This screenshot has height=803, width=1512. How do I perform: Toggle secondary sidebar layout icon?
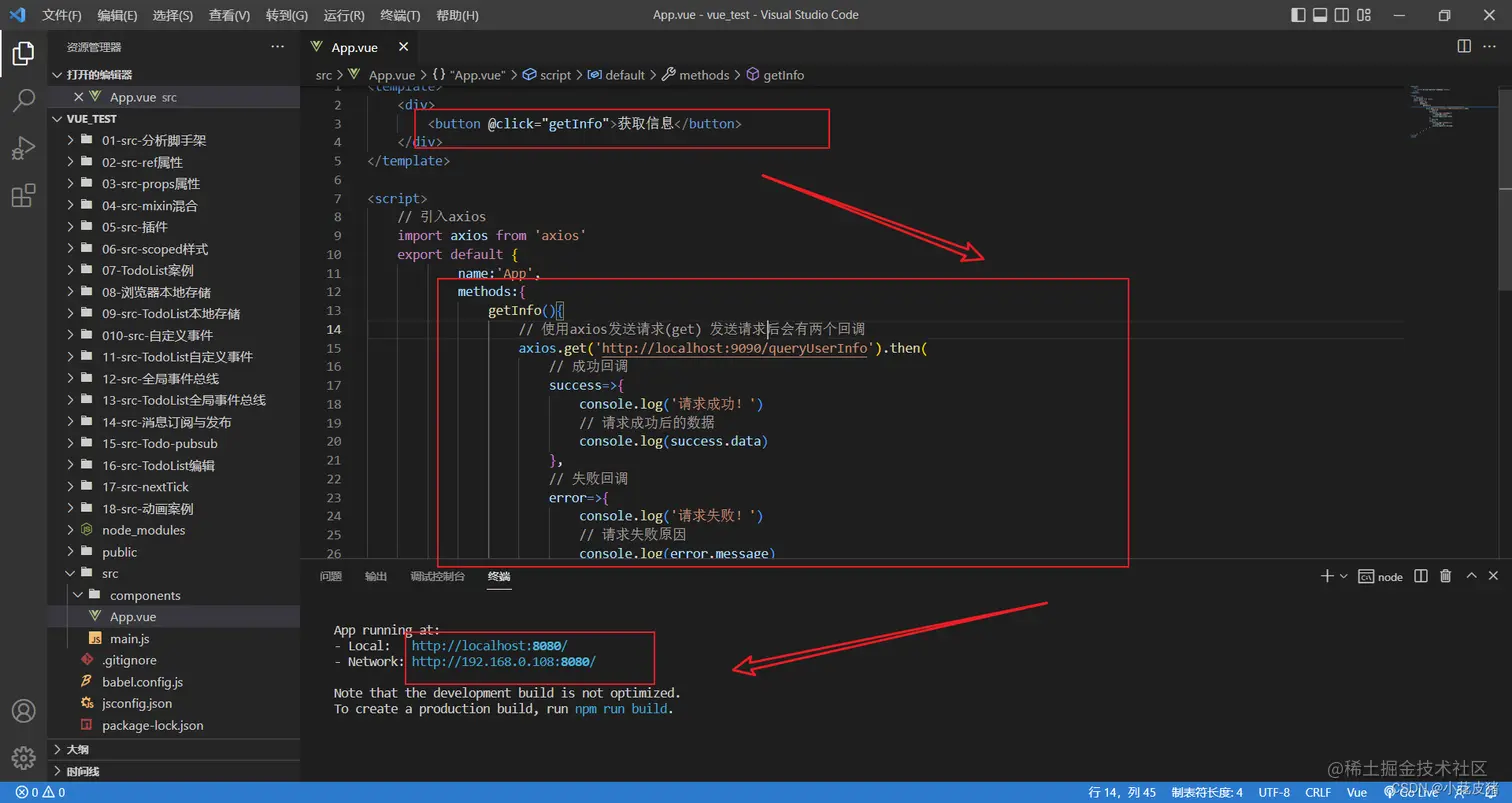point(1342,15)
